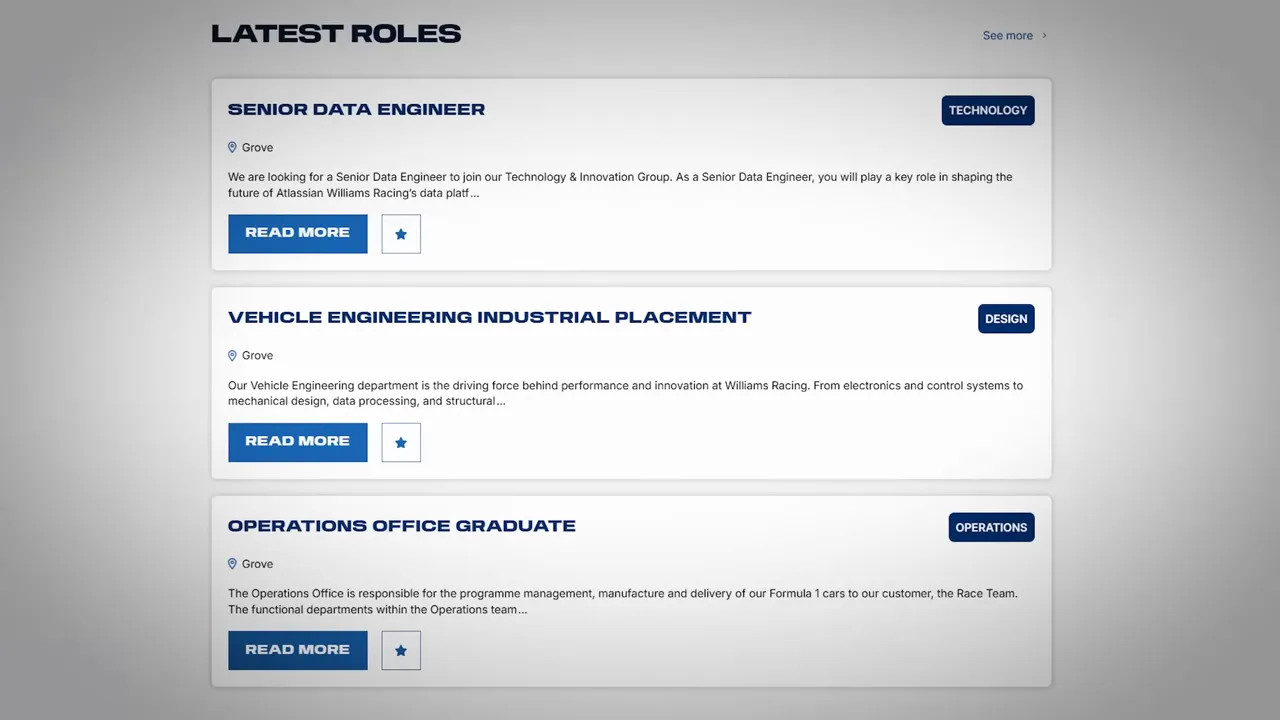The height and width of the screenshot is (720, 1280).
Task: Click the Operations Office description text
Action: pyautogui.click(x=623, y=601)
